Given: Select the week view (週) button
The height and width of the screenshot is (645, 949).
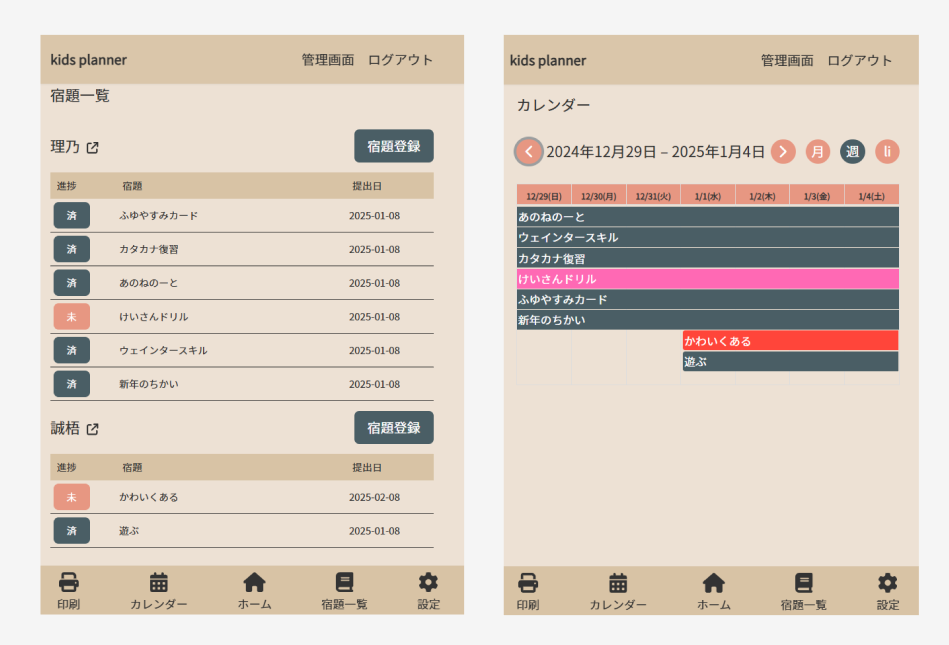Looking at the screenshot, I should point(852,152).
